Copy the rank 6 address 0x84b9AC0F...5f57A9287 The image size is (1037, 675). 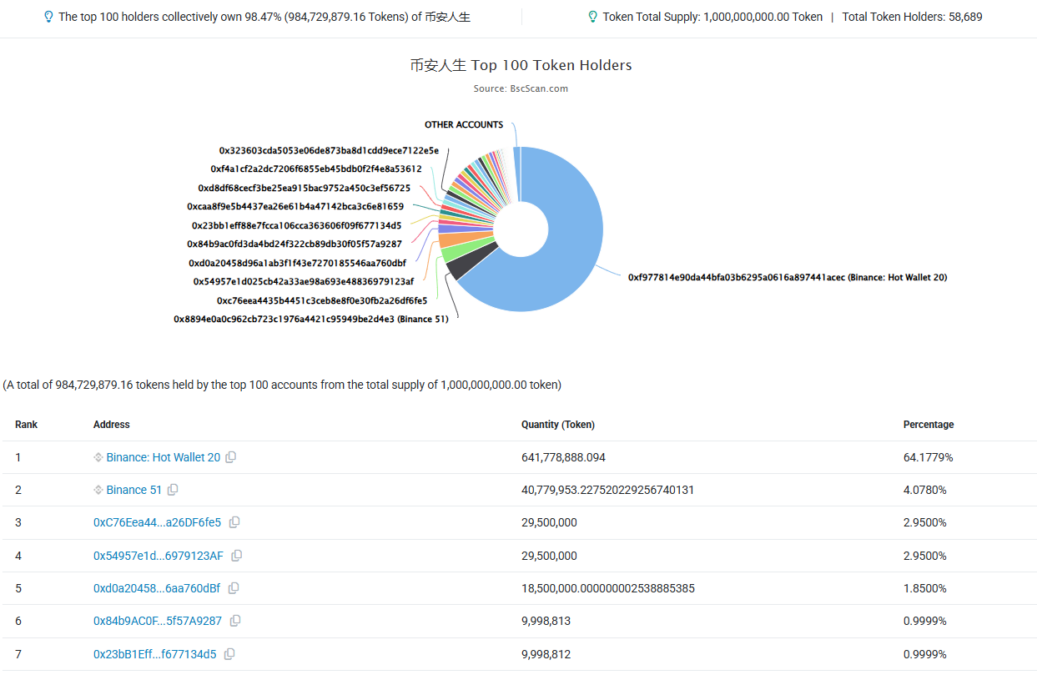coord(235,621)
